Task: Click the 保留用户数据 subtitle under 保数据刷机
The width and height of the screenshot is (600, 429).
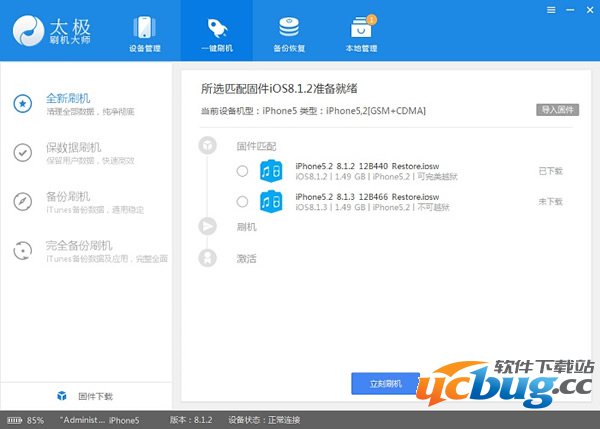Action: (x=90, y=160)
